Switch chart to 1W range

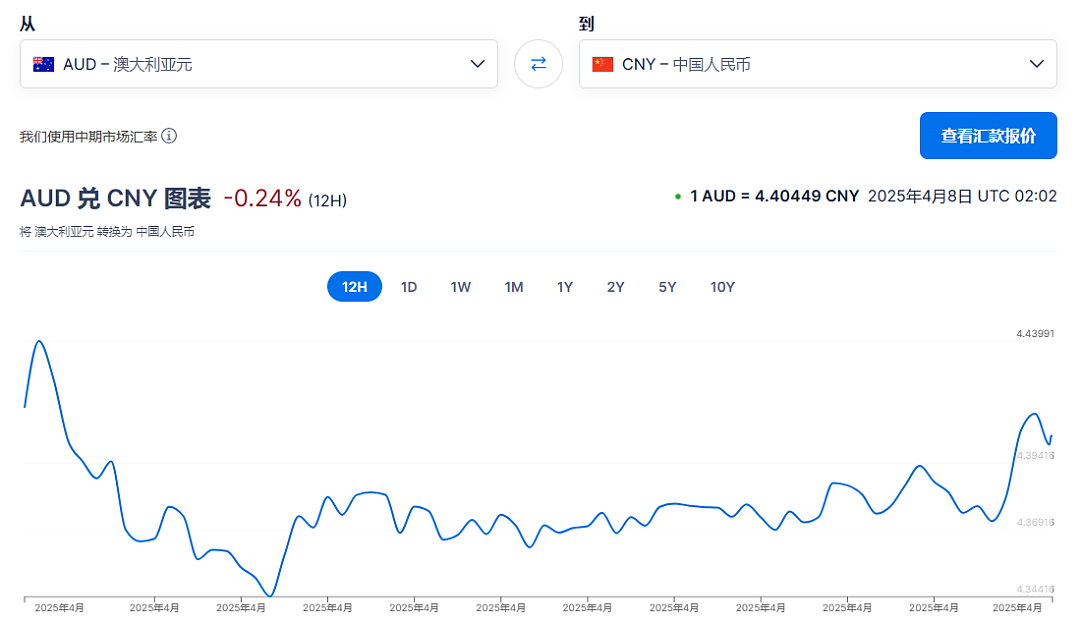(460, 287)
